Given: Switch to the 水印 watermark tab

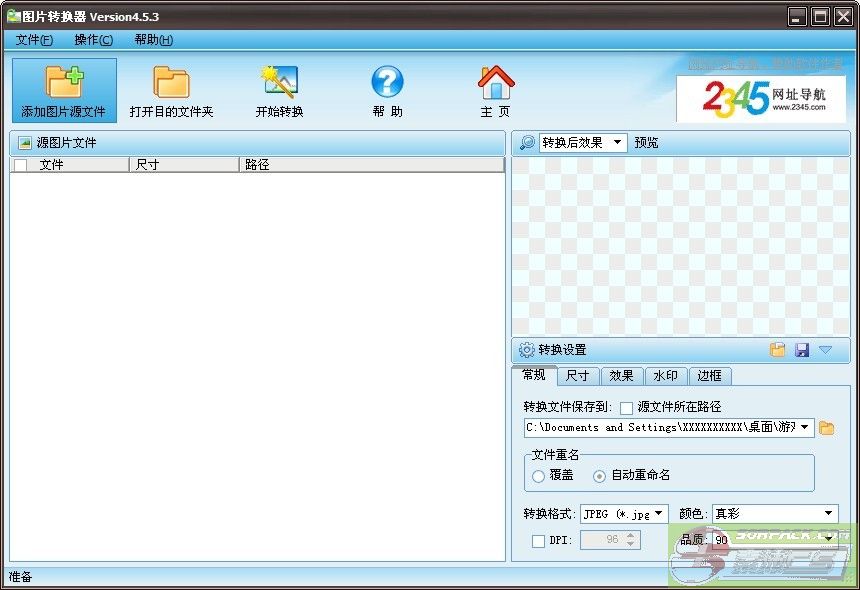Looking at the screenshot, I should (x=665, y=376).
